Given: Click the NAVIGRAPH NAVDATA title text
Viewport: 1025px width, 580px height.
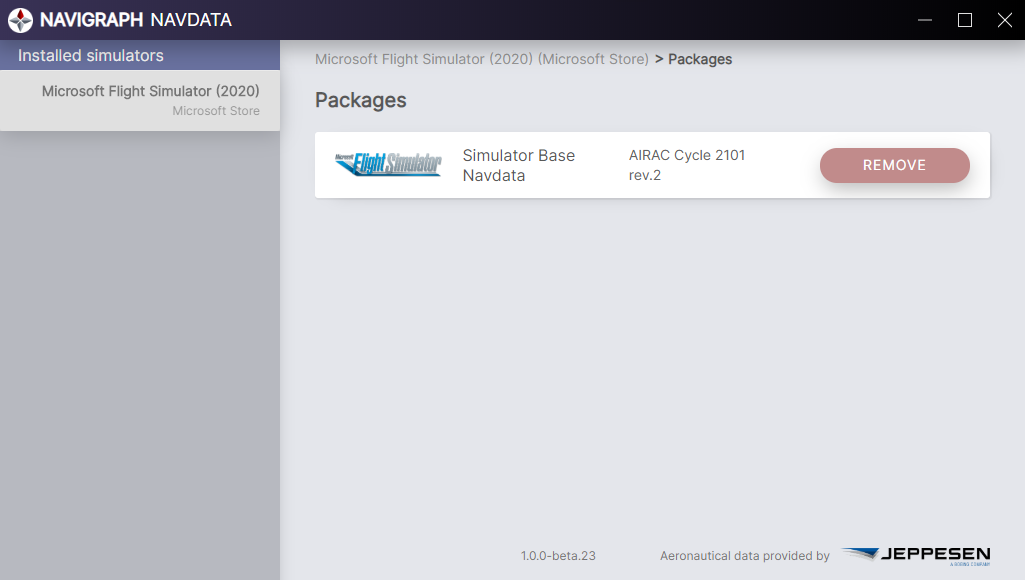Looking at the screenshot, I should pyautogui.click(x=136, y=20).
